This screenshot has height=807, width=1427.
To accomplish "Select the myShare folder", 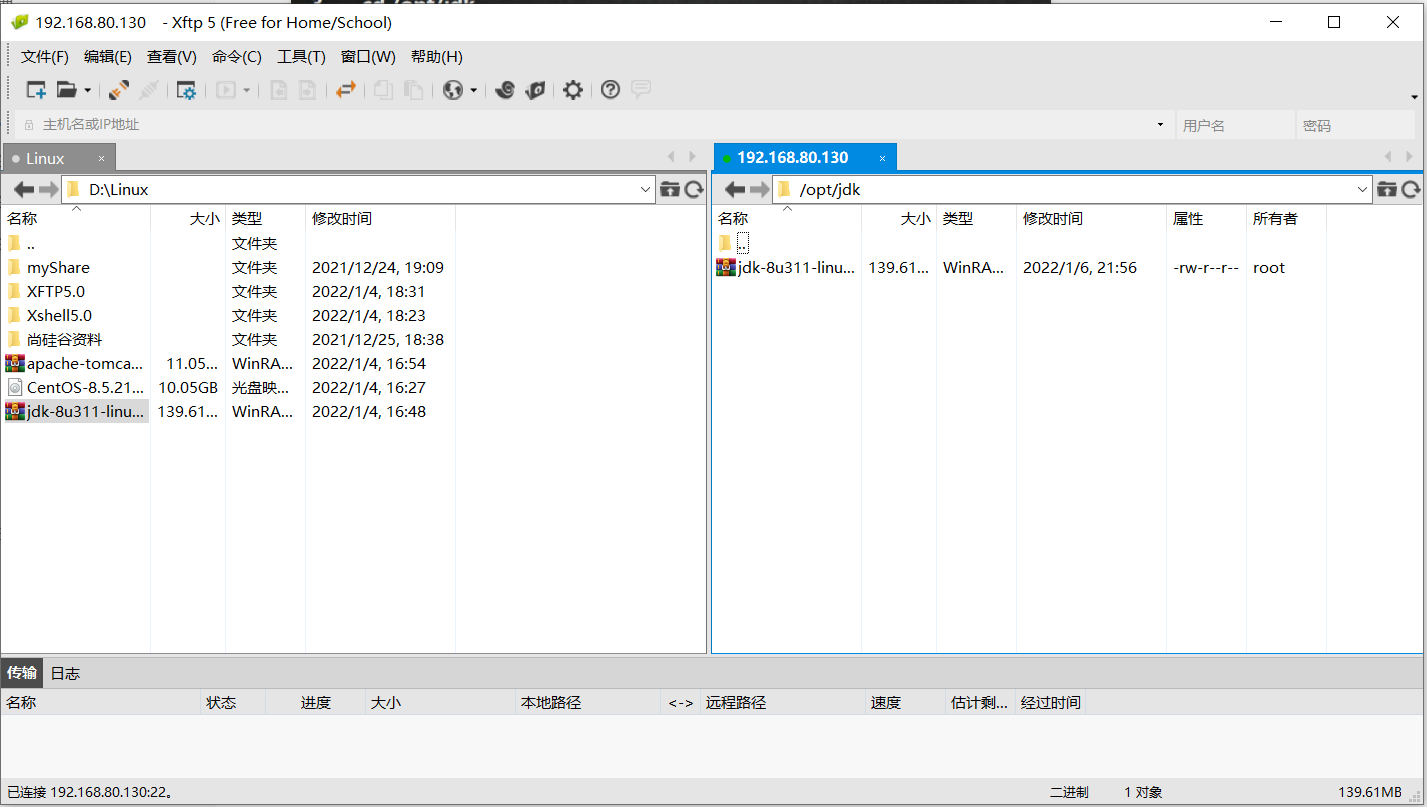I will pos(58,267).
